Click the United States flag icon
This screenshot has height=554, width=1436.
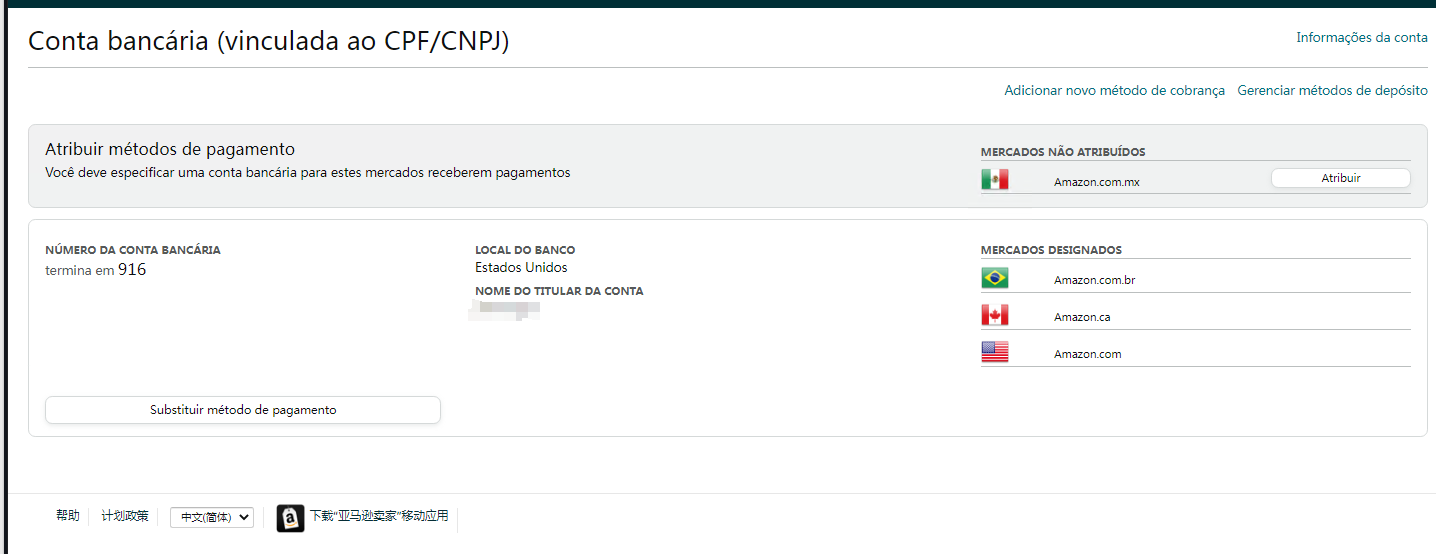994,352
